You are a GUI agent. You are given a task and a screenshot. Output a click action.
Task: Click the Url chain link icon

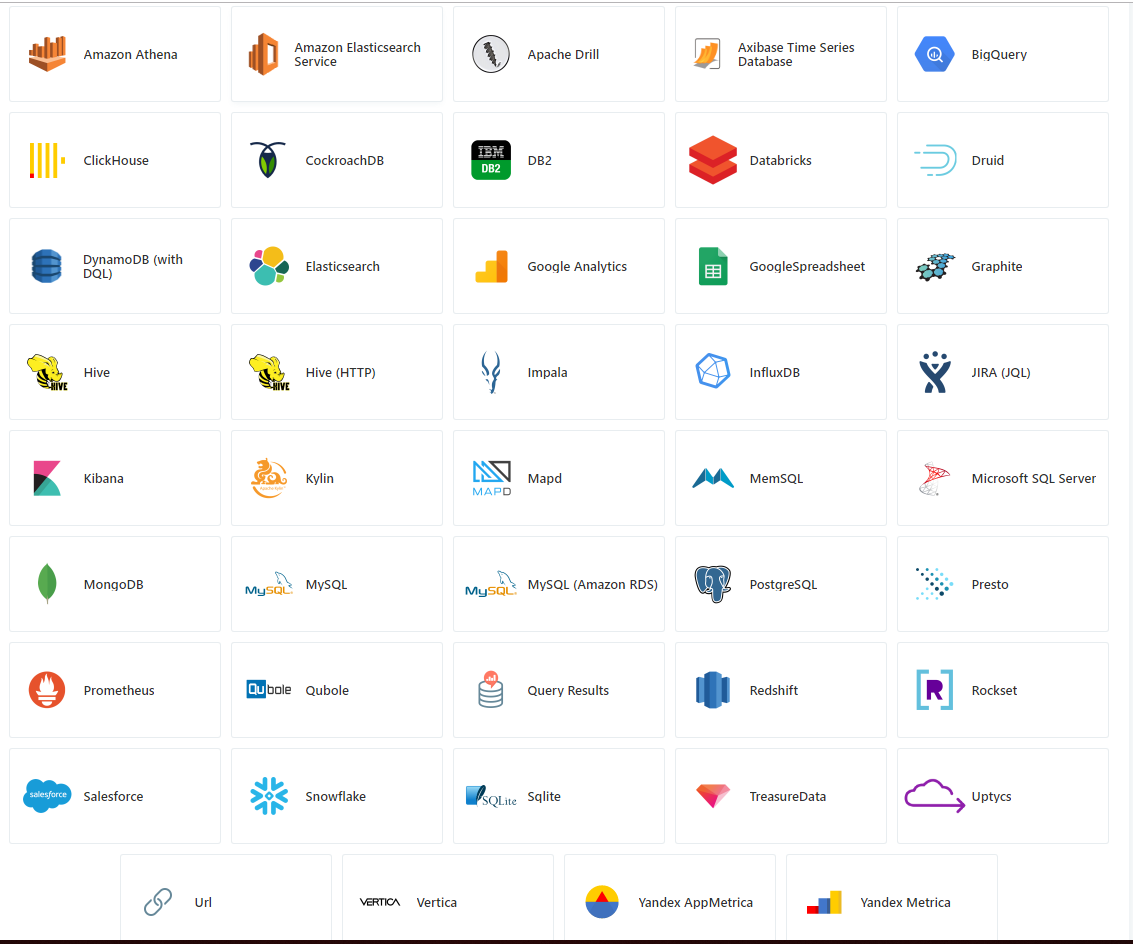click(x=158, y=901)
